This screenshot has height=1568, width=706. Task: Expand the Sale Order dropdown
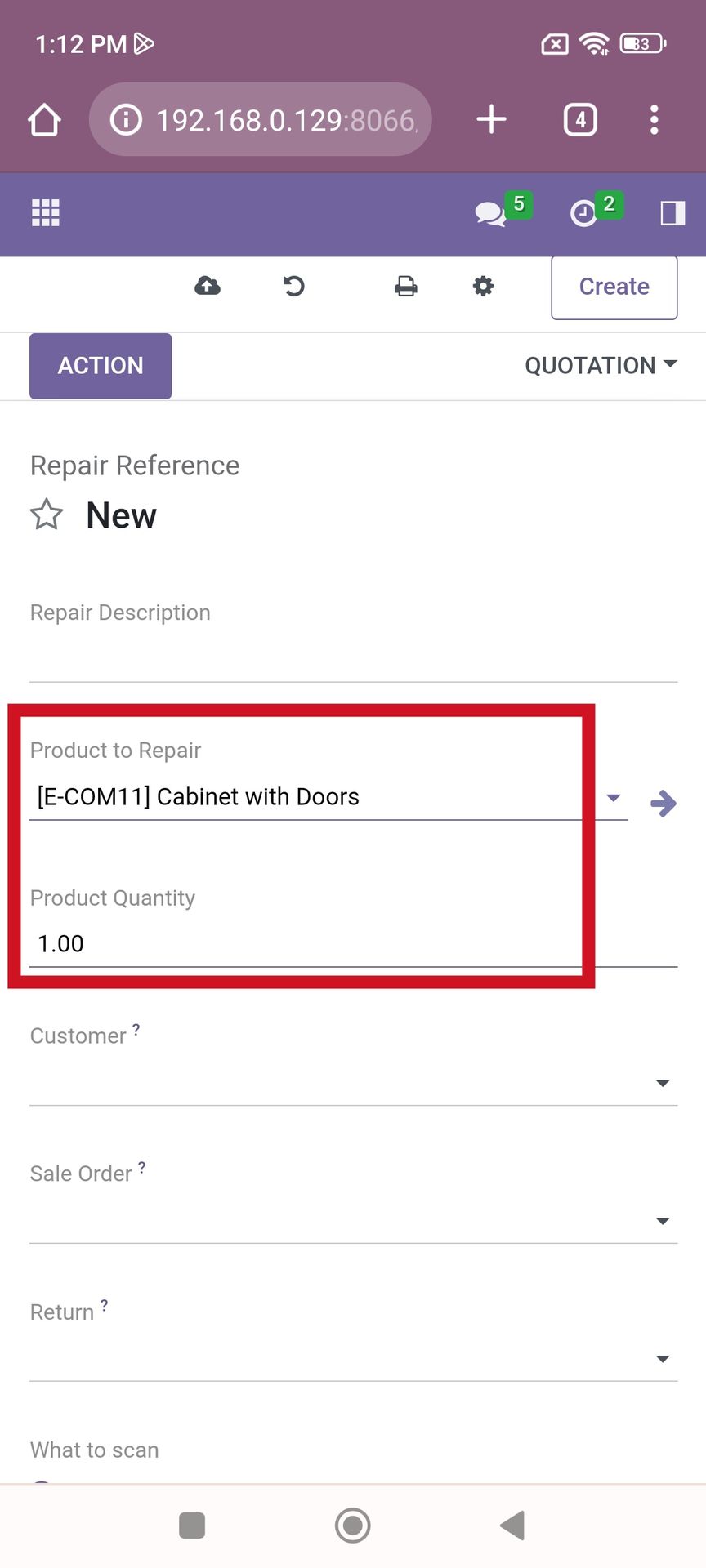click(663, 1221)
